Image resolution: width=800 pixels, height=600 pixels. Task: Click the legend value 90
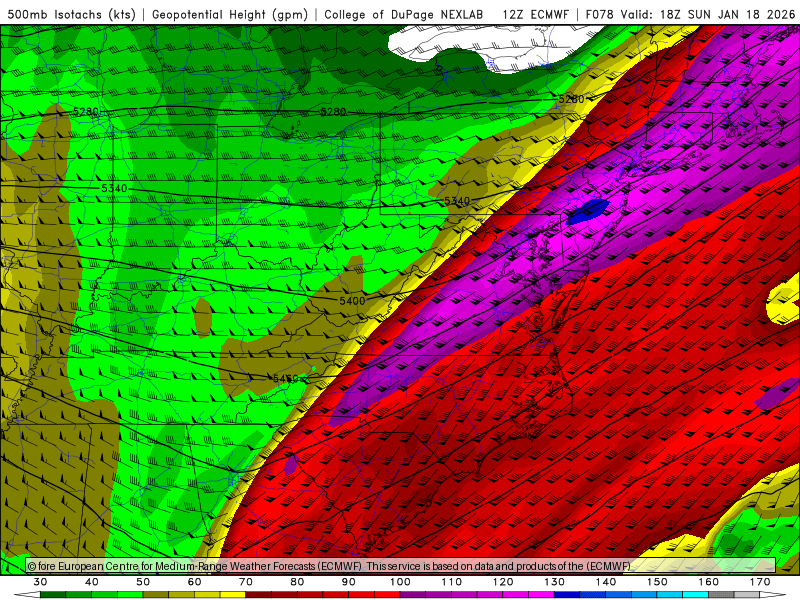(x=349, y=582)
